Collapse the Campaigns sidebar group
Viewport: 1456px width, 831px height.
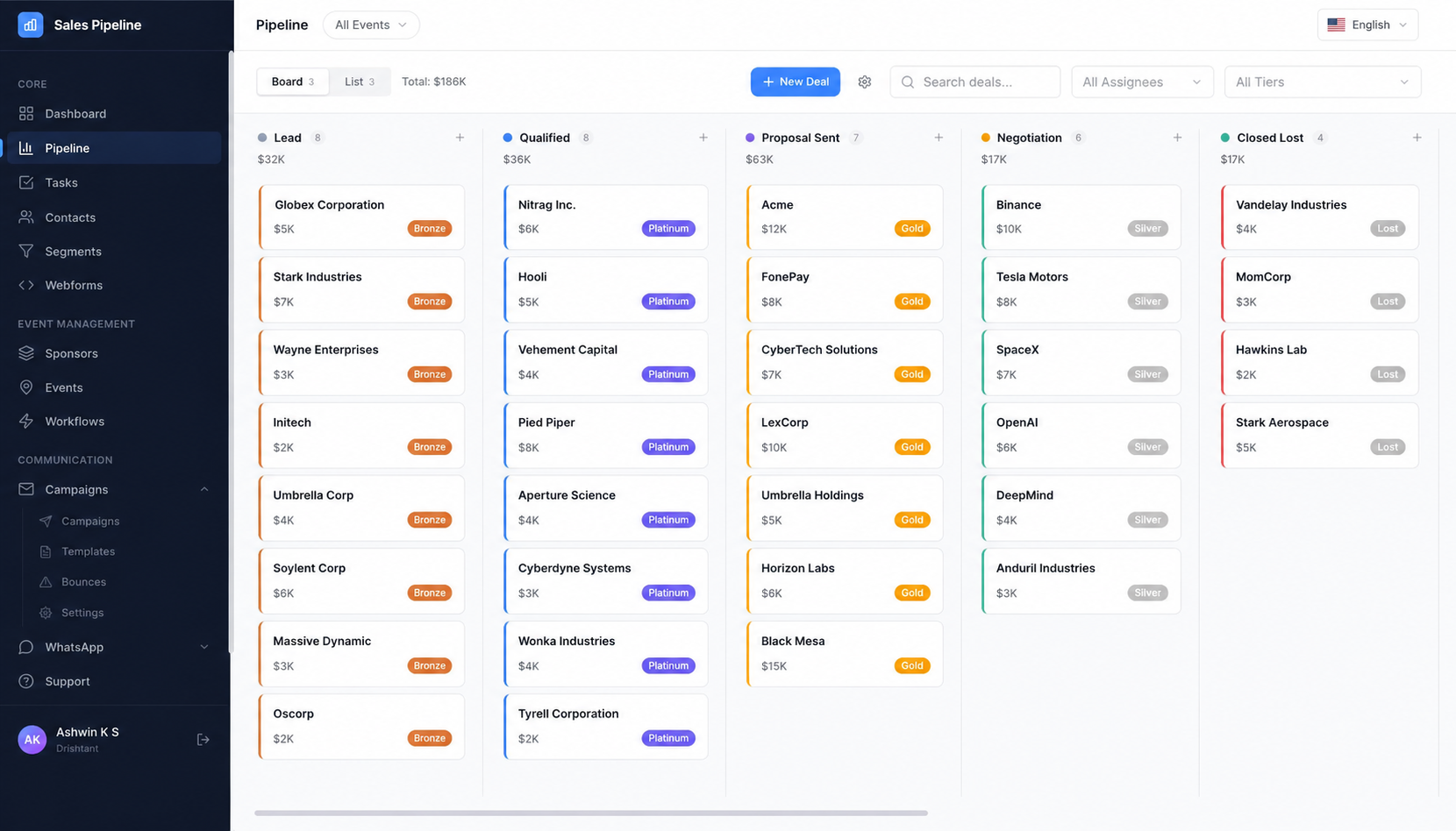(204, 489)
